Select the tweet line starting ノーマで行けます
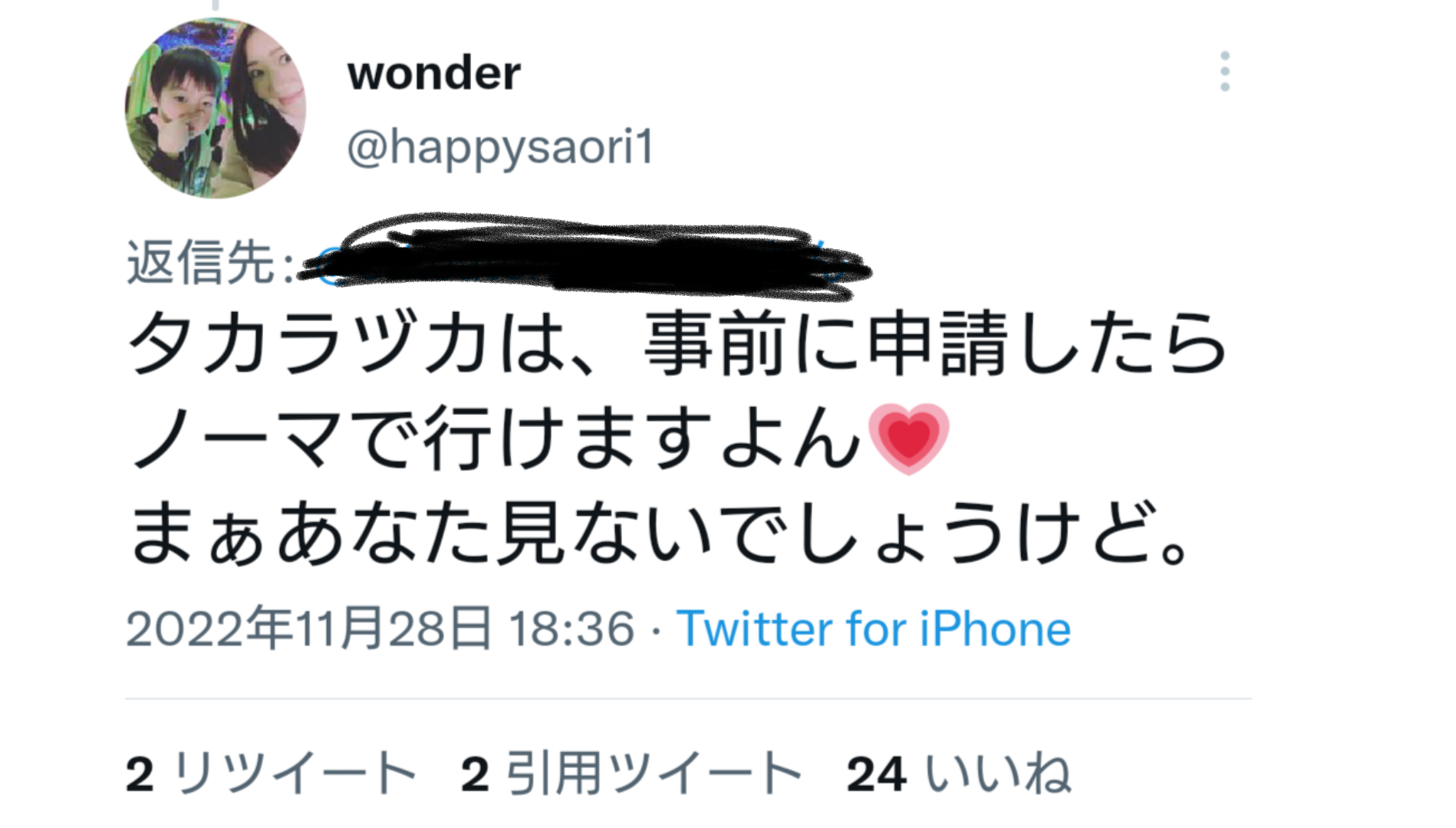The height and width of the screenshot is (828, 1456). [539, 439]
